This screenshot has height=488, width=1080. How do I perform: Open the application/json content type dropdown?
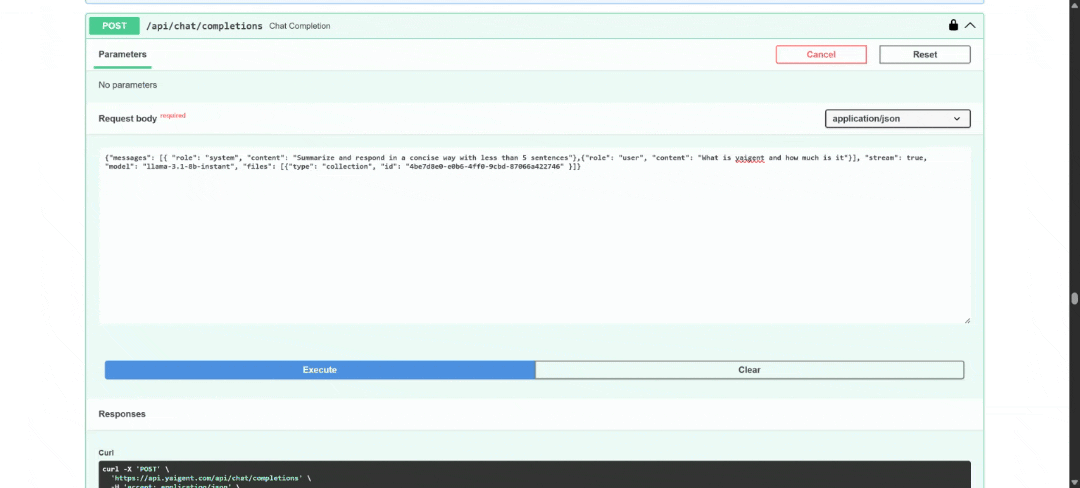pyautogui.click(x=897, y=119)
